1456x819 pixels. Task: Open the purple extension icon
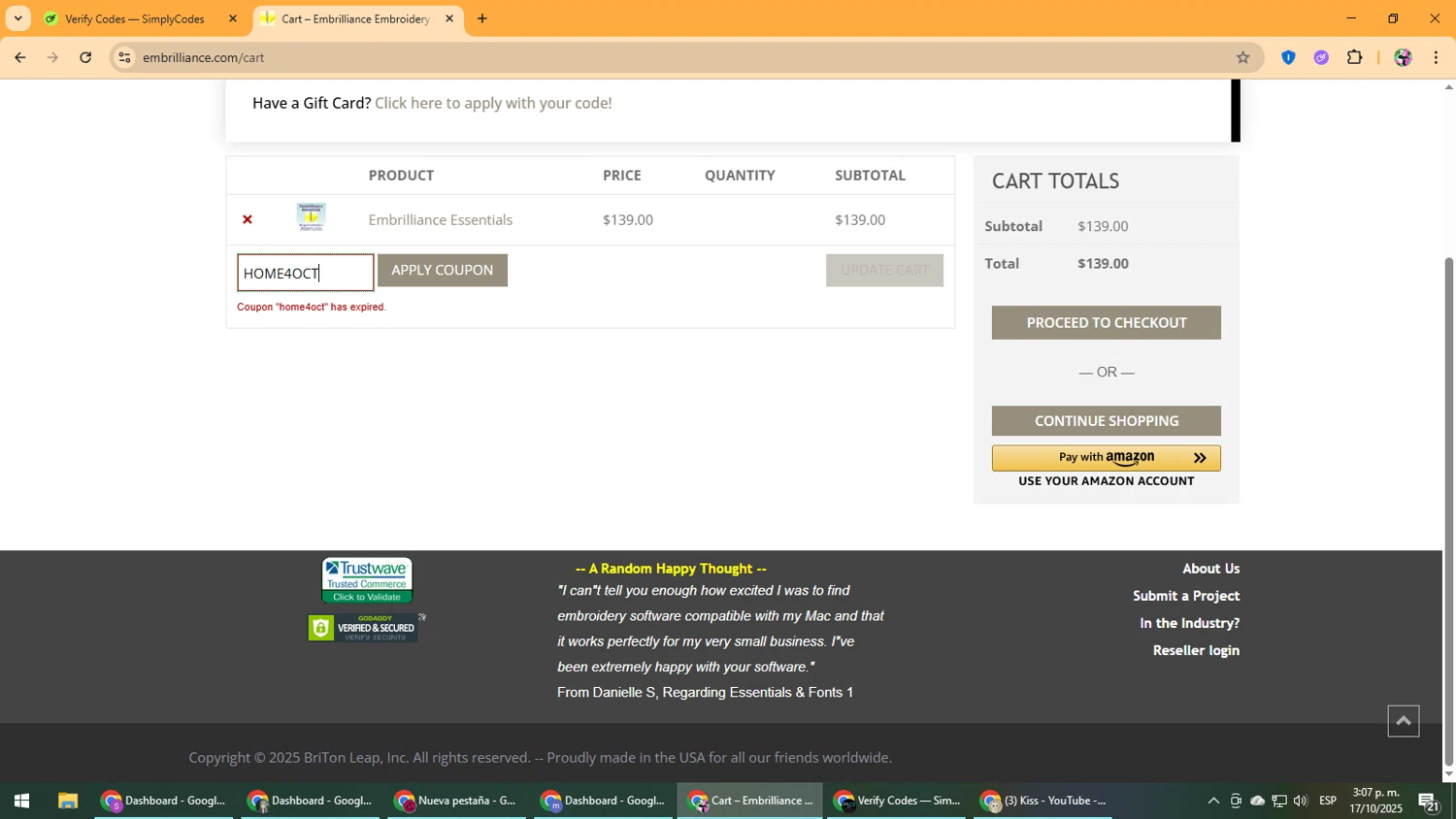coord(1321,57)
